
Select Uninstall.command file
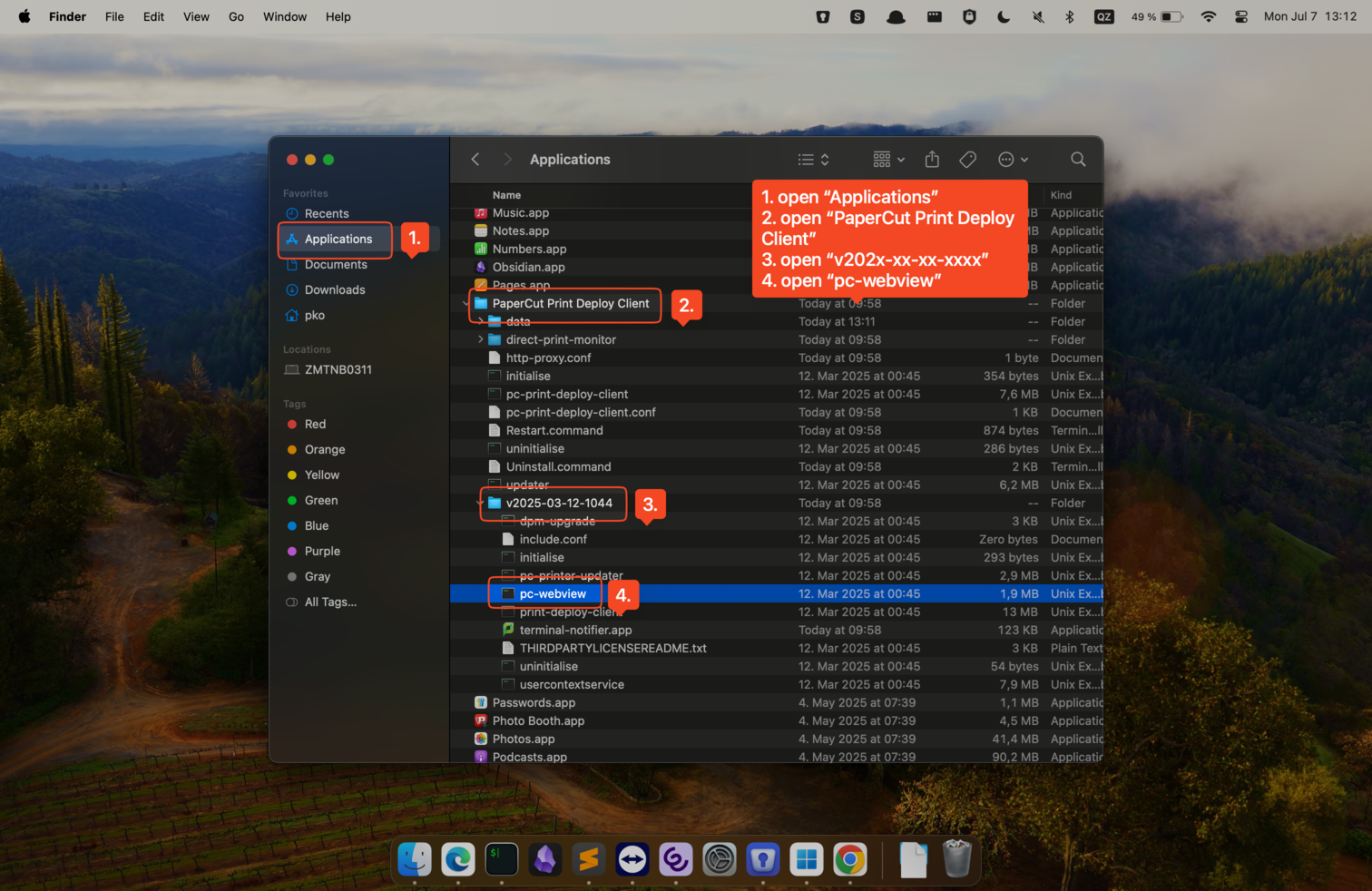[777, 466]
